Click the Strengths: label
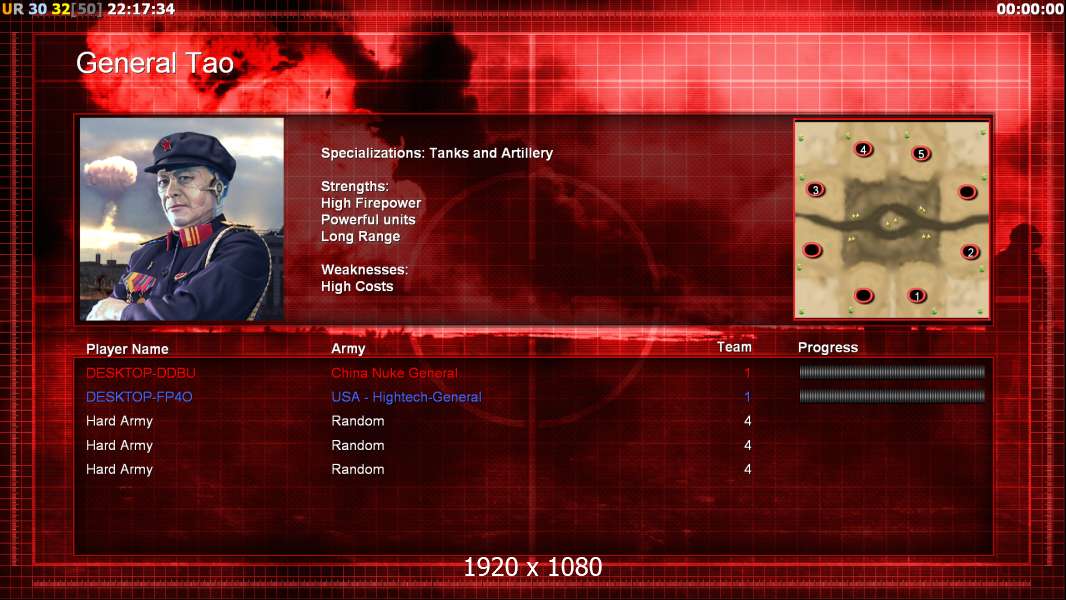This screenshot has height=600, width=1066. pyautogui.click(x=355, y=186)
